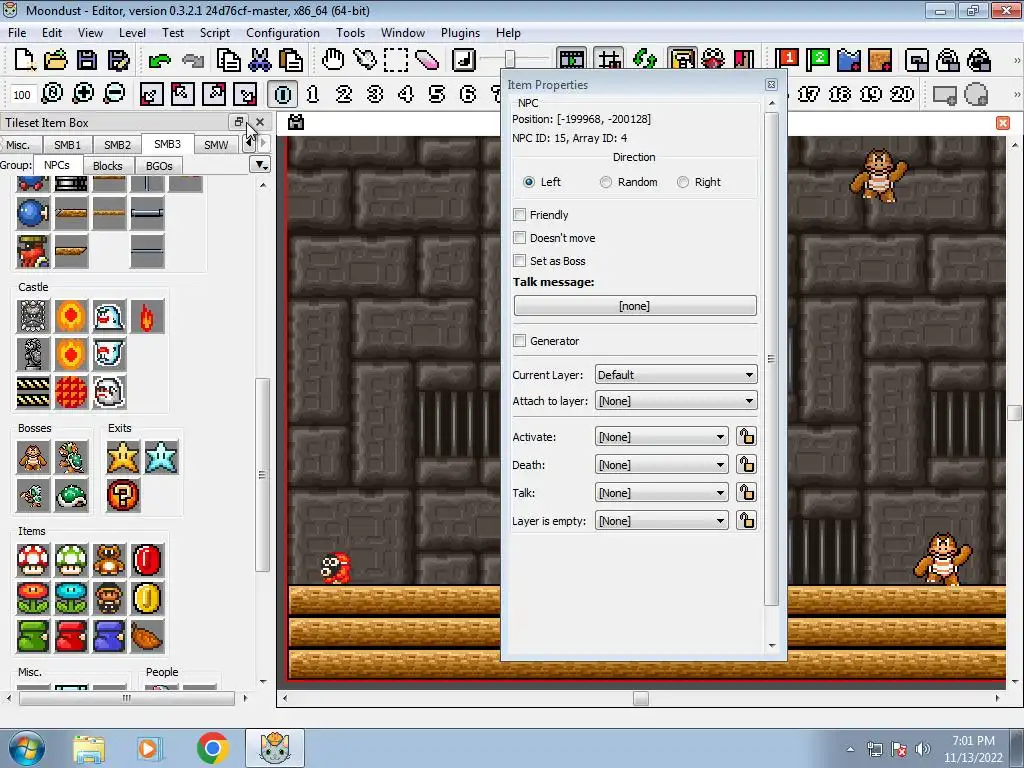Click the green Undo arrow
Screen dimensions: 1024x768
[159, 60]
